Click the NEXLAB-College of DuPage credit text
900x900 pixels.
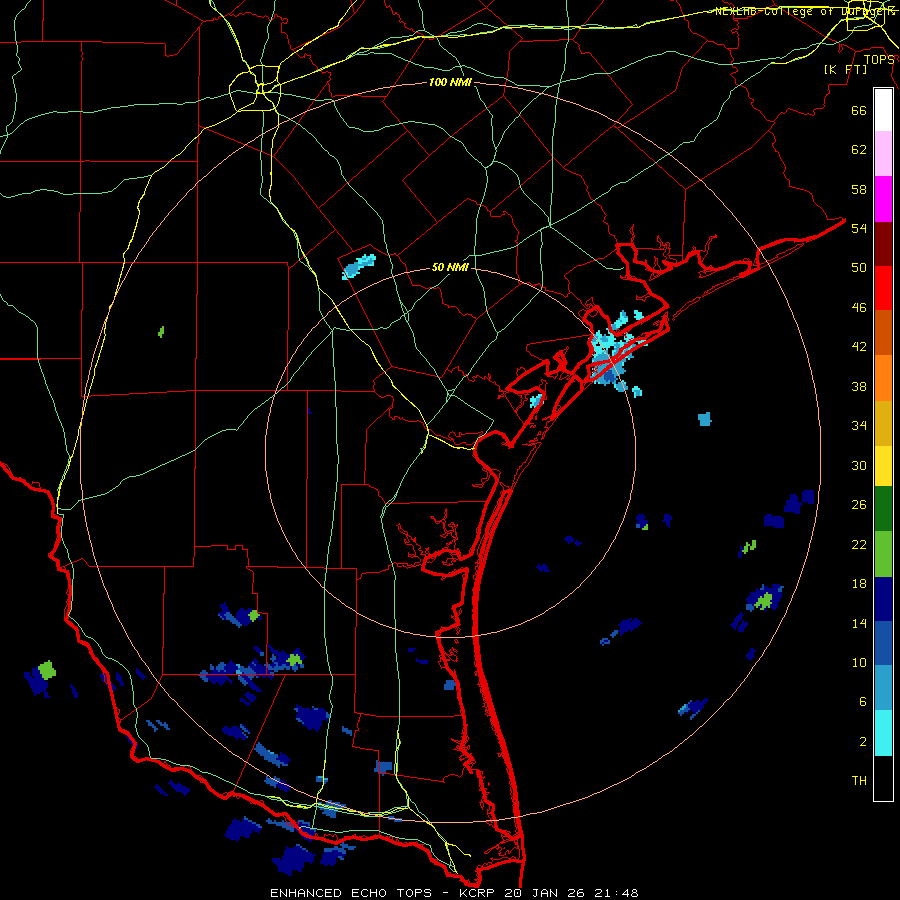[804, 11]
